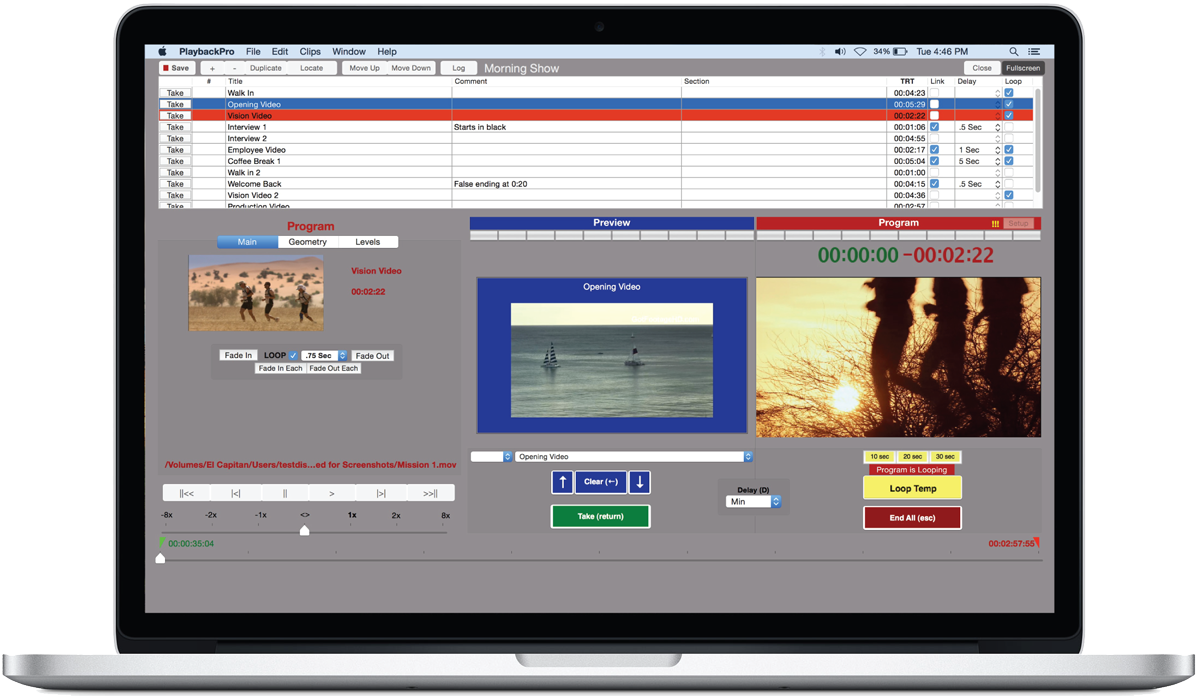Open the .75 Sec fade duration dropdown
Screen dimensions: 1200x696
[x=325, y=355]
